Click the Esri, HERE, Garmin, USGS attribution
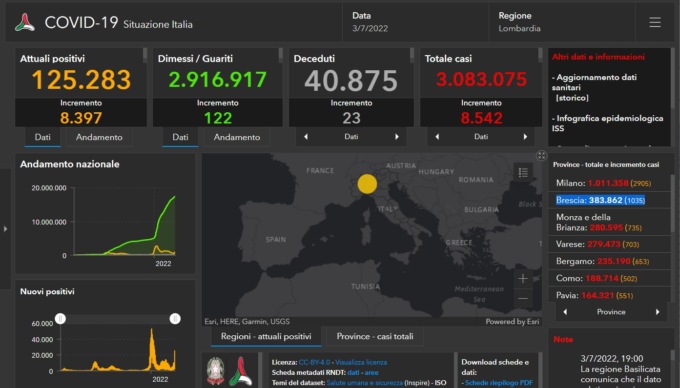680x388 pixels. click(x=247, y=322)
